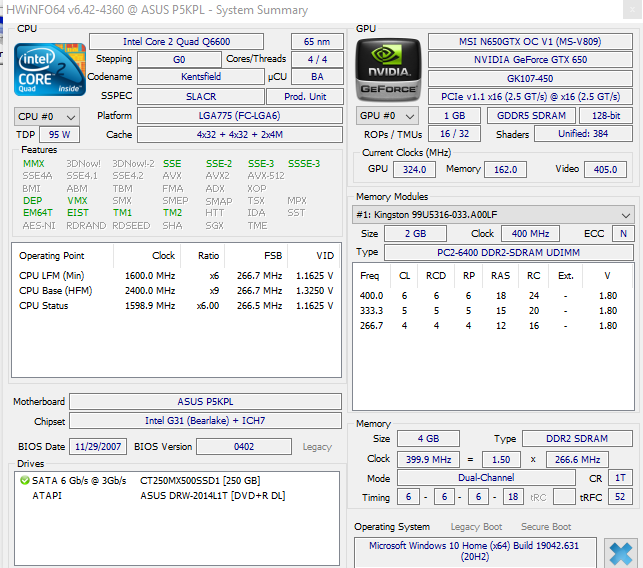The width and height of the screenshot is (643, 568).
Task: Click the BIOS Version 0402 field
Action: click(244, 447)
